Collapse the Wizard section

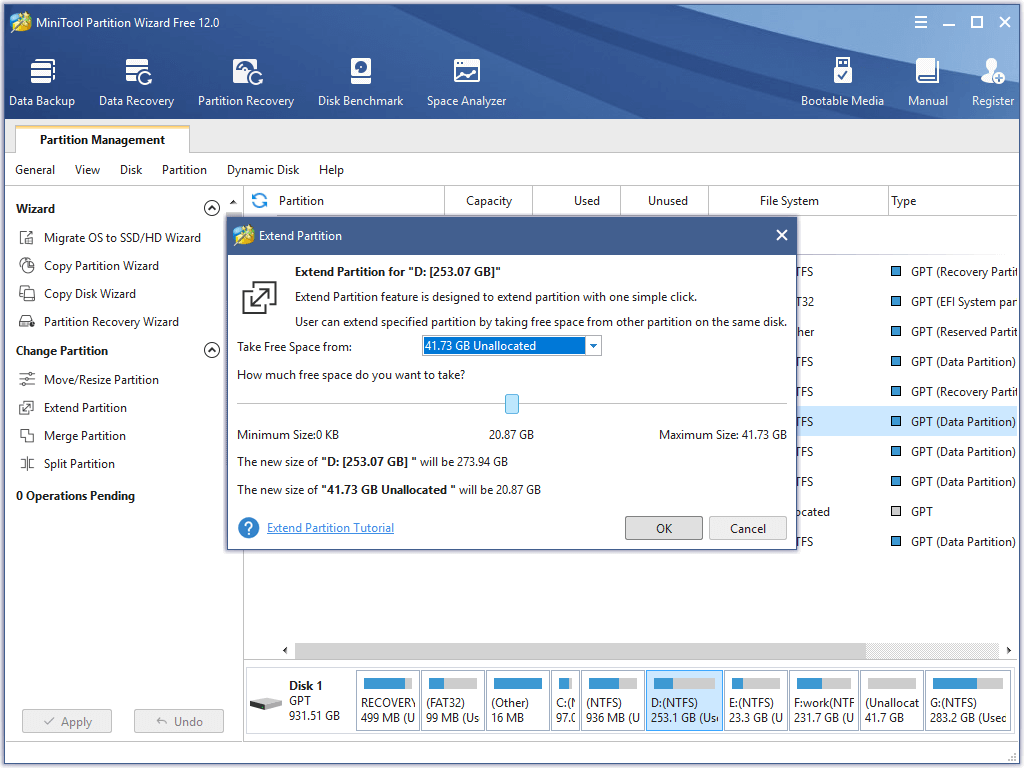point(212,208)
